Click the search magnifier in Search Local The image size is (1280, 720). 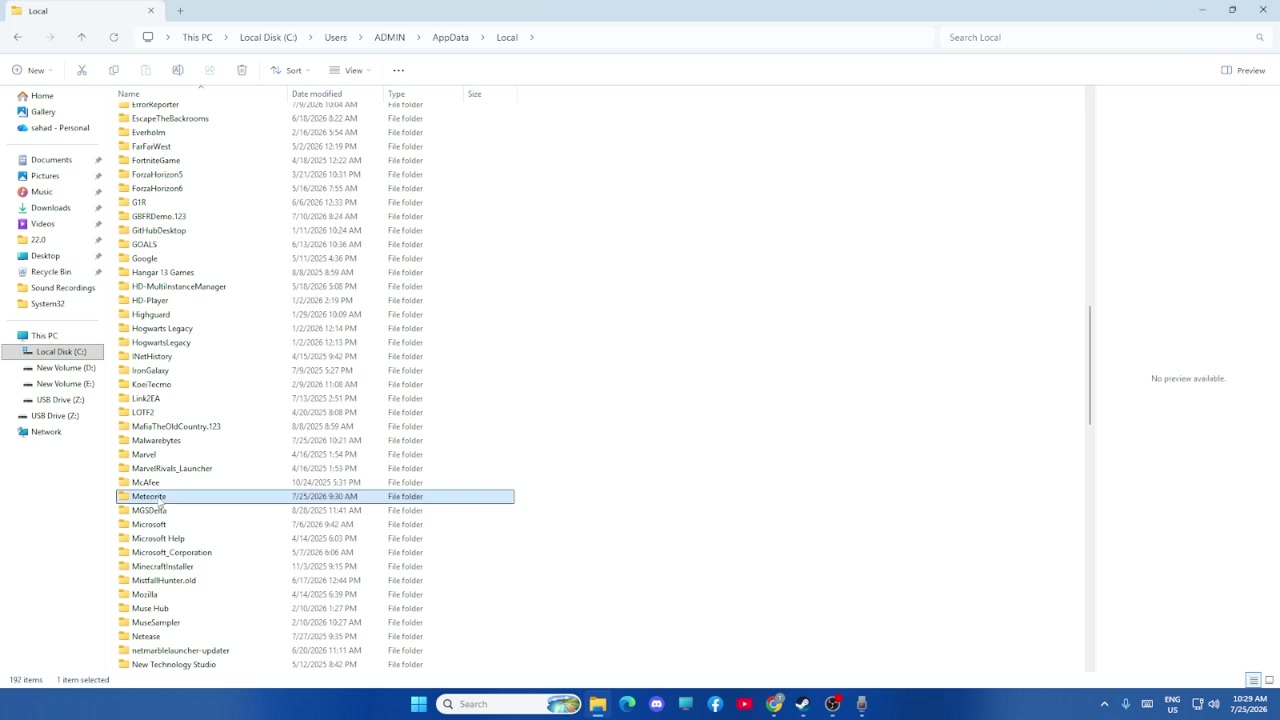pos(1260,37)
